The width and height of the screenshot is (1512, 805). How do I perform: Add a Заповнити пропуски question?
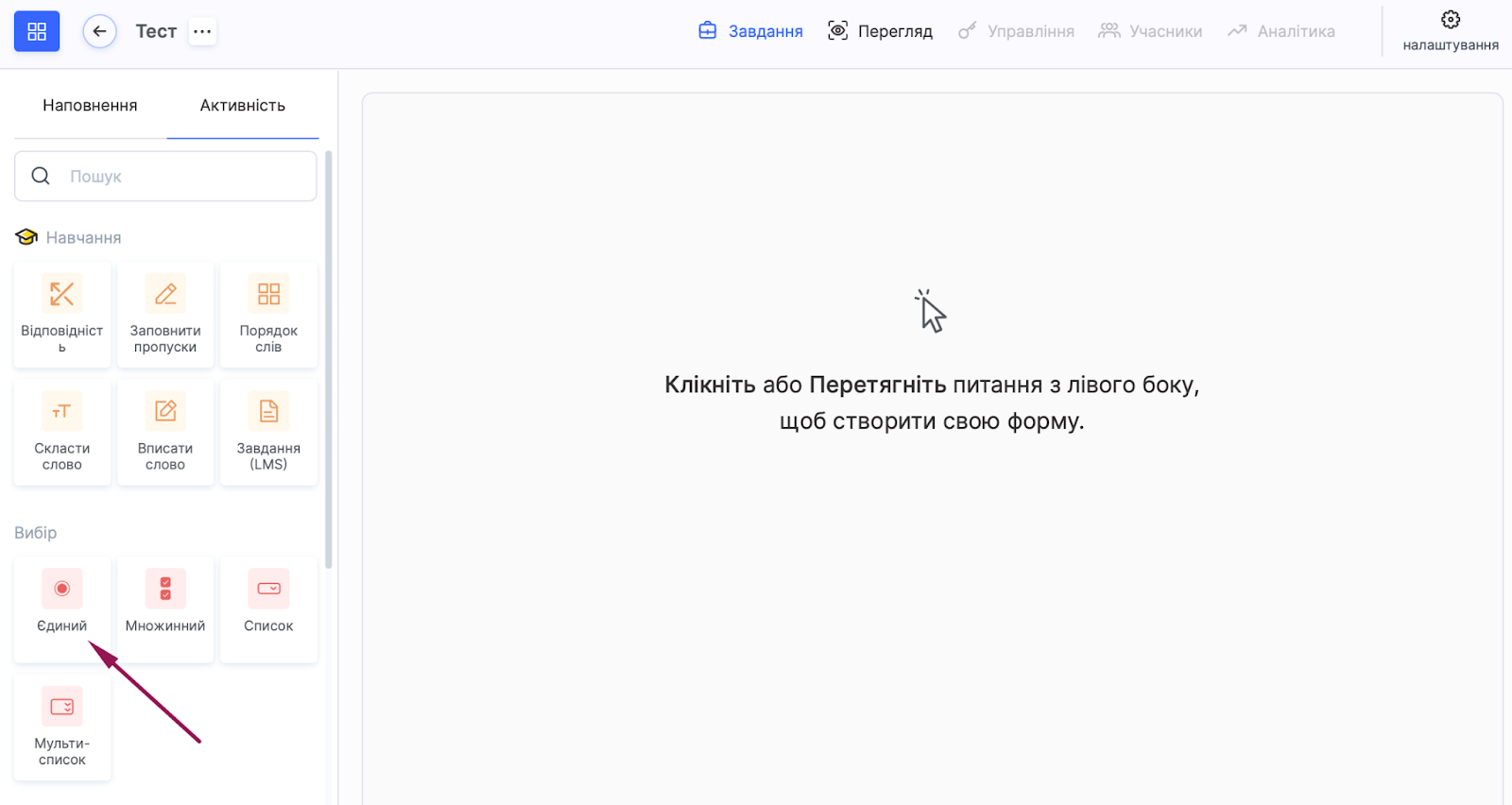click(165, 315)
